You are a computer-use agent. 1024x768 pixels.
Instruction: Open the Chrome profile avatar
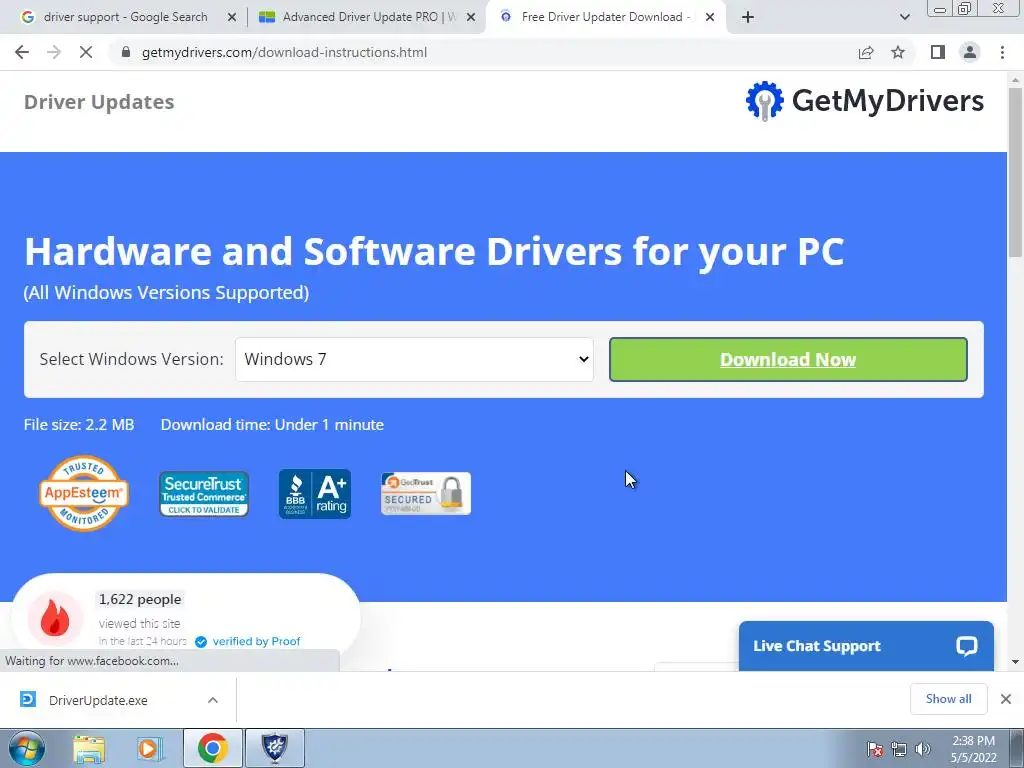[x=970, y=52]
